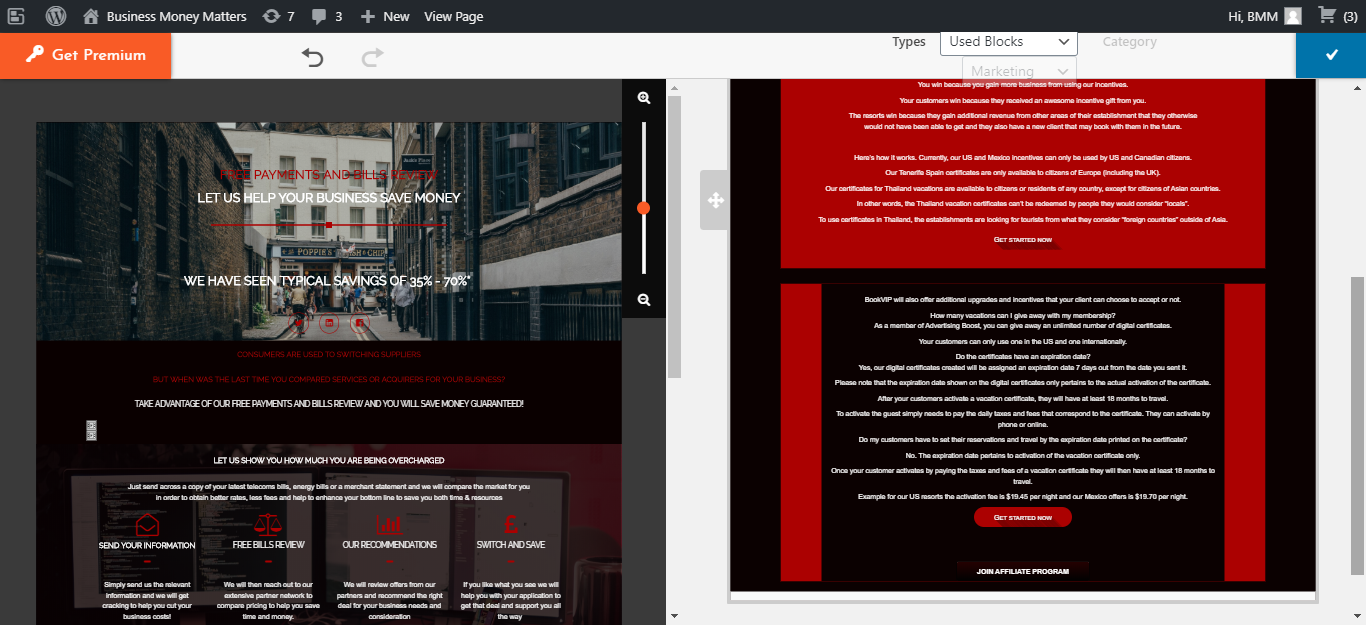The width and height of the screenshot is (1366, 625).
Task: Open the New content menu
Action: coord(385,16)
